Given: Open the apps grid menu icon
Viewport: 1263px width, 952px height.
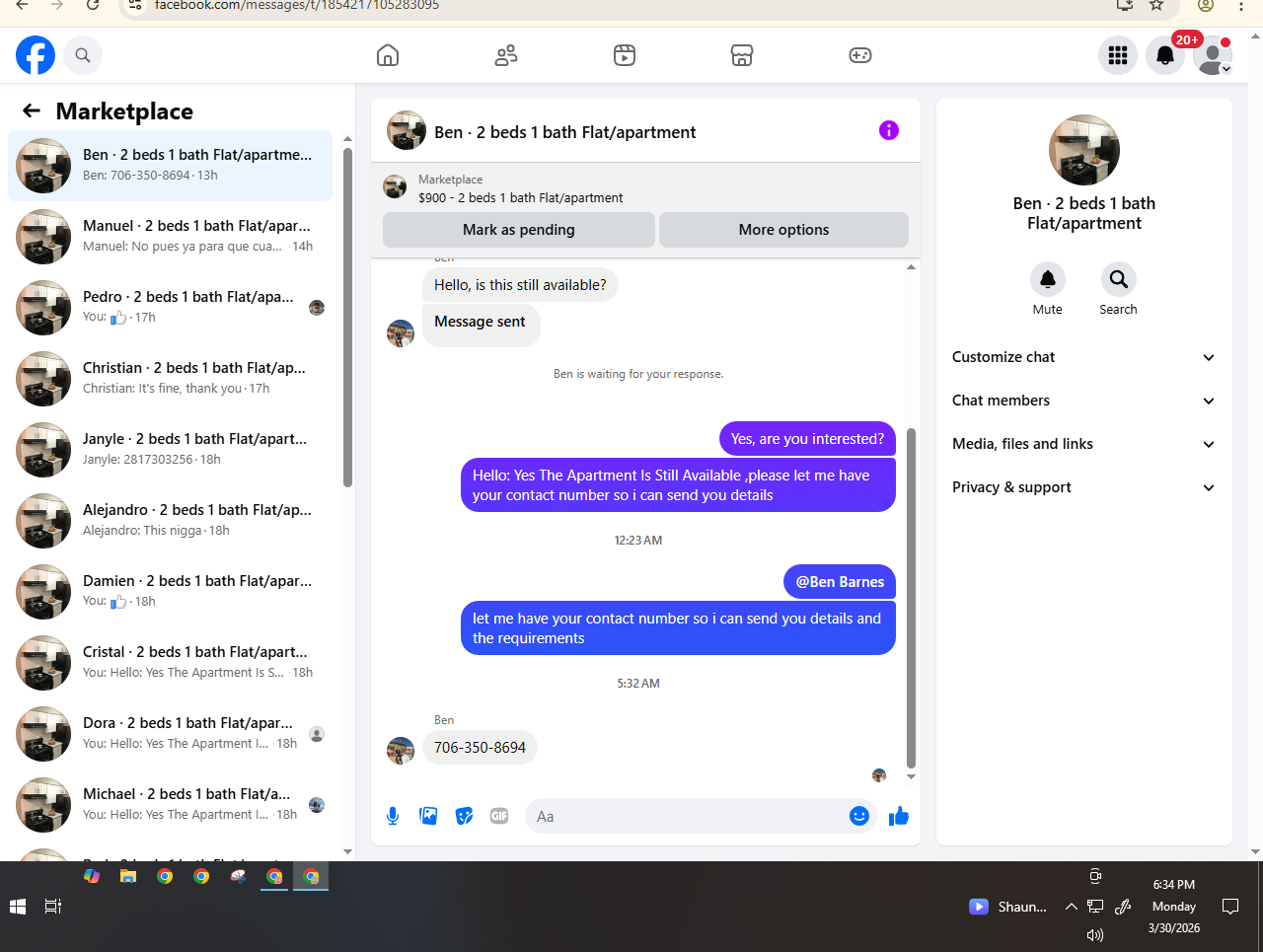Looking at the screenshot, I should click(1118, 55).
